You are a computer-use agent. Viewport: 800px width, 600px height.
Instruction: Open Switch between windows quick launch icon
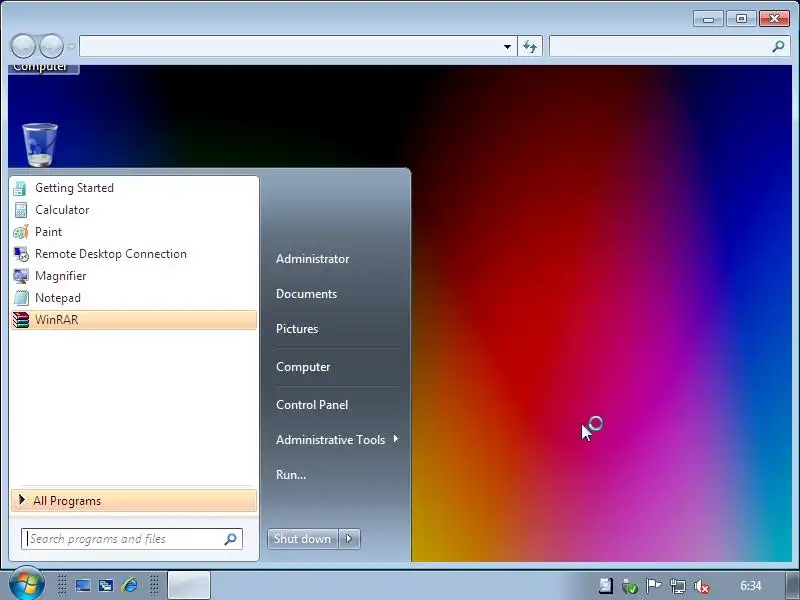tap(106, 585)
